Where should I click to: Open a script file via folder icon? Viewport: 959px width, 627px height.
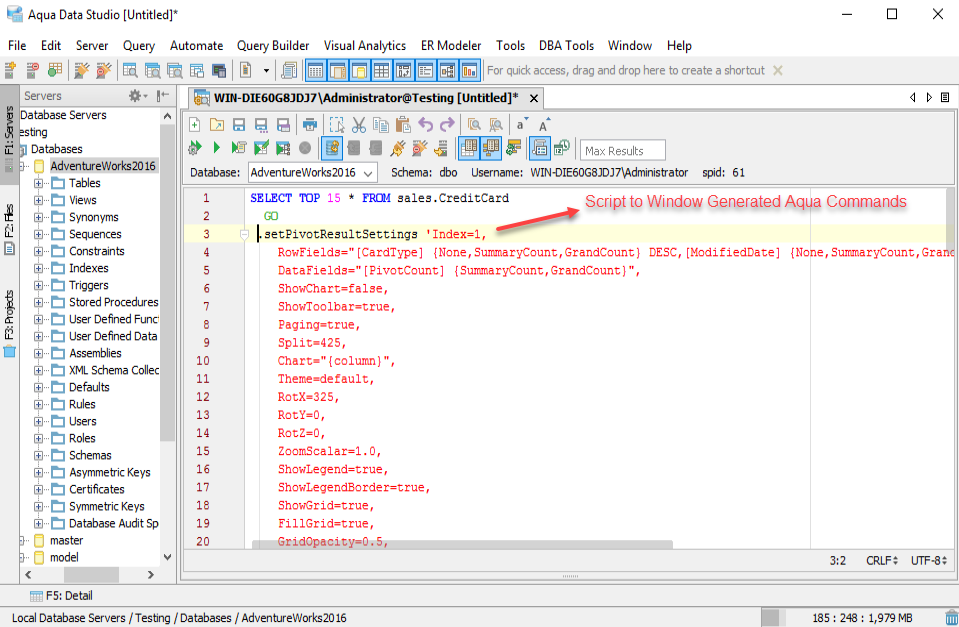point(217,125)
